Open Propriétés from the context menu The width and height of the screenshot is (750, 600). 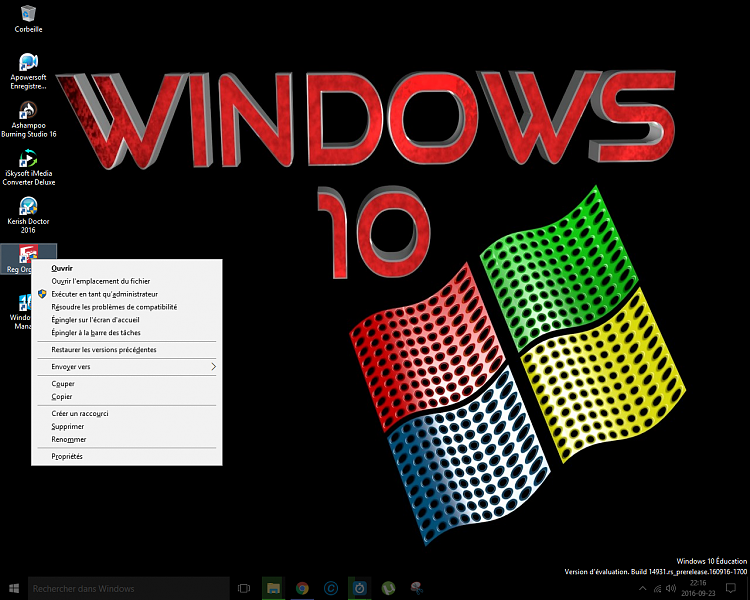click(127, 456)
